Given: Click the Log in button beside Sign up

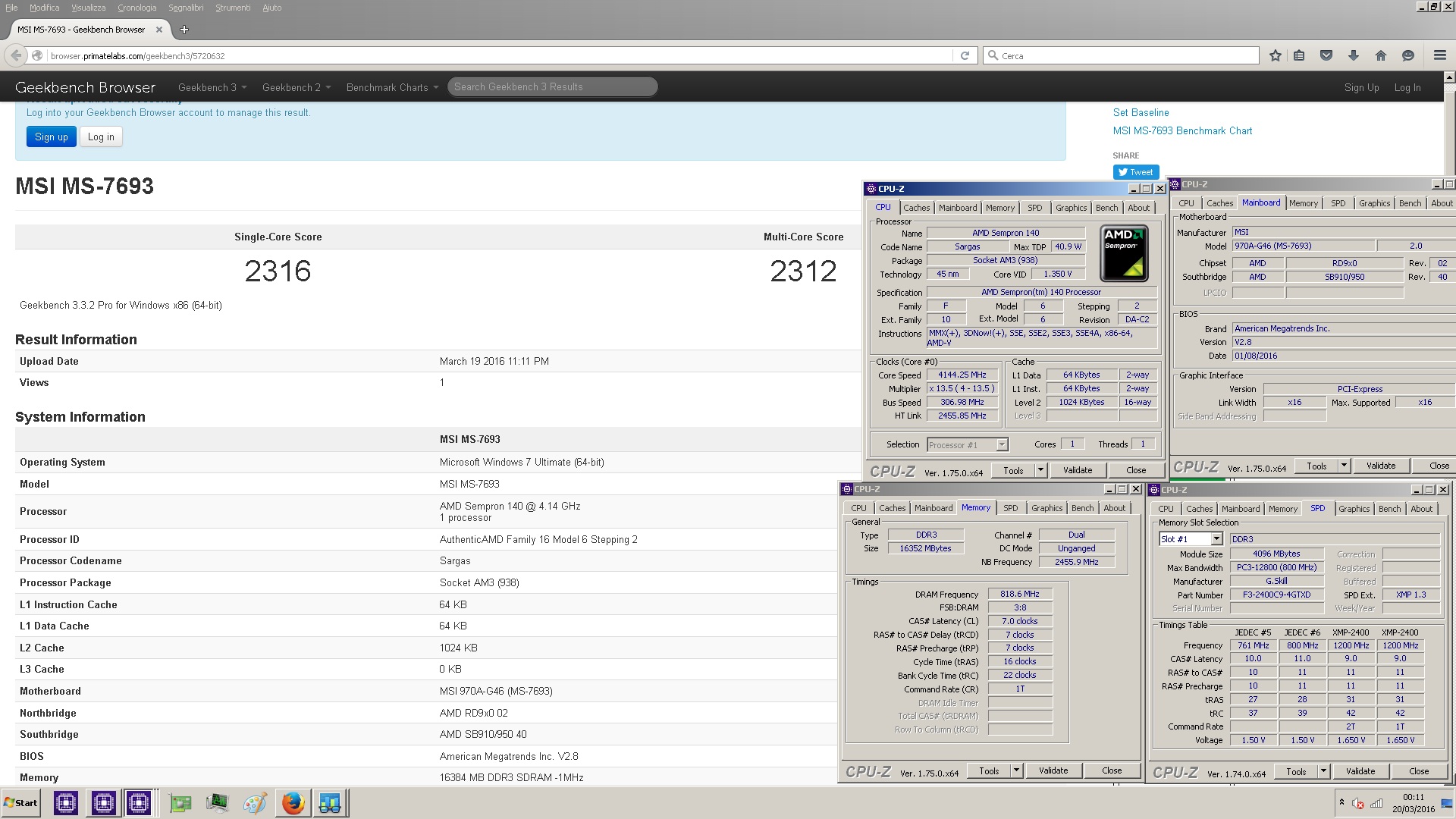Looking at the screenshot, I should pos(101,137).
